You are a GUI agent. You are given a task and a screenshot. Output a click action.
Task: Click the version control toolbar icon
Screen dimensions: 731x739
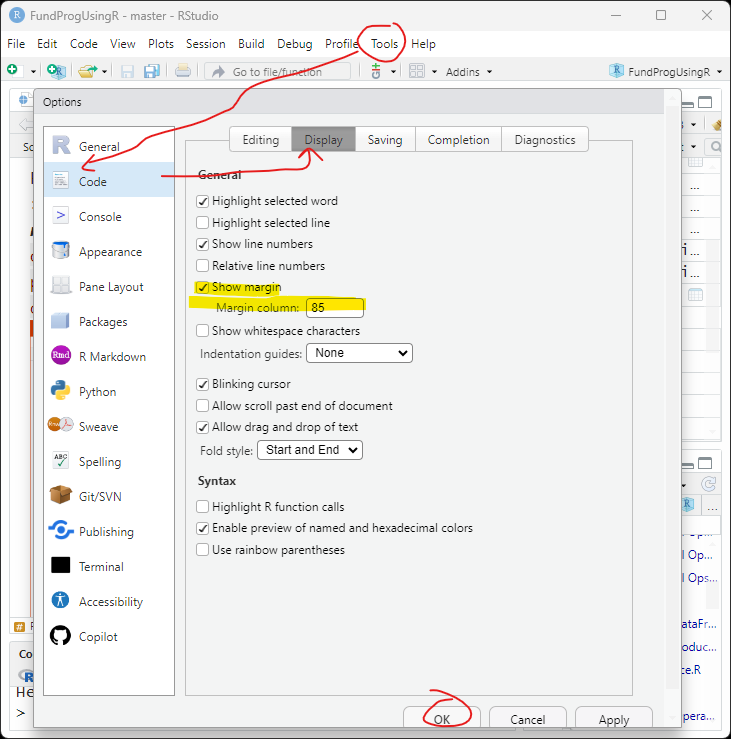tap(376, 71)
